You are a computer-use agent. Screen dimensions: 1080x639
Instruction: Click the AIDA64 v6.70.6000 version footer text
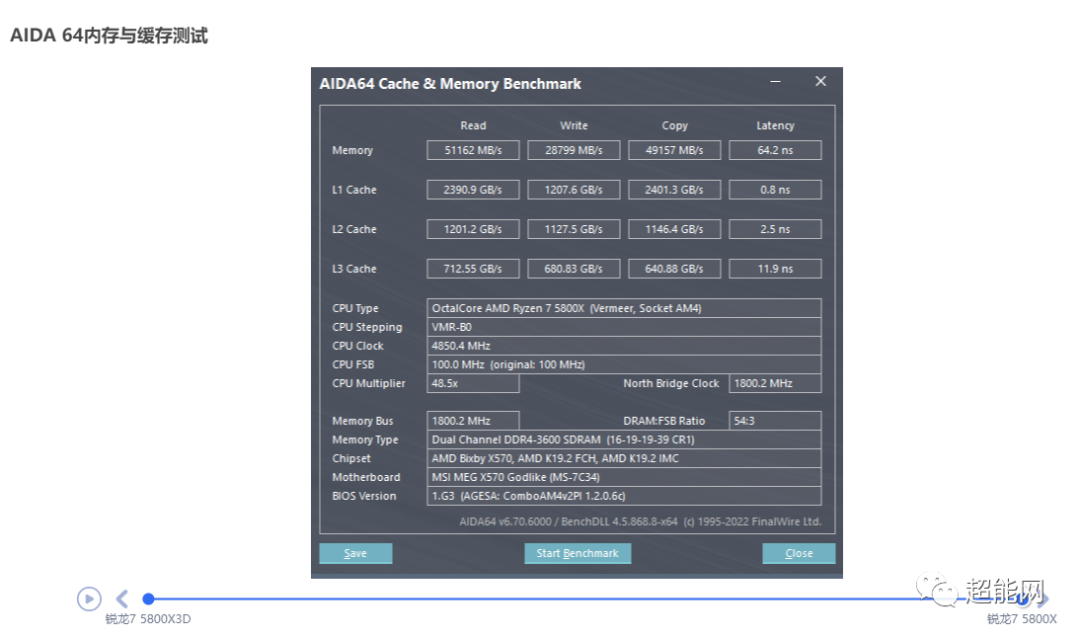point(641,521)
